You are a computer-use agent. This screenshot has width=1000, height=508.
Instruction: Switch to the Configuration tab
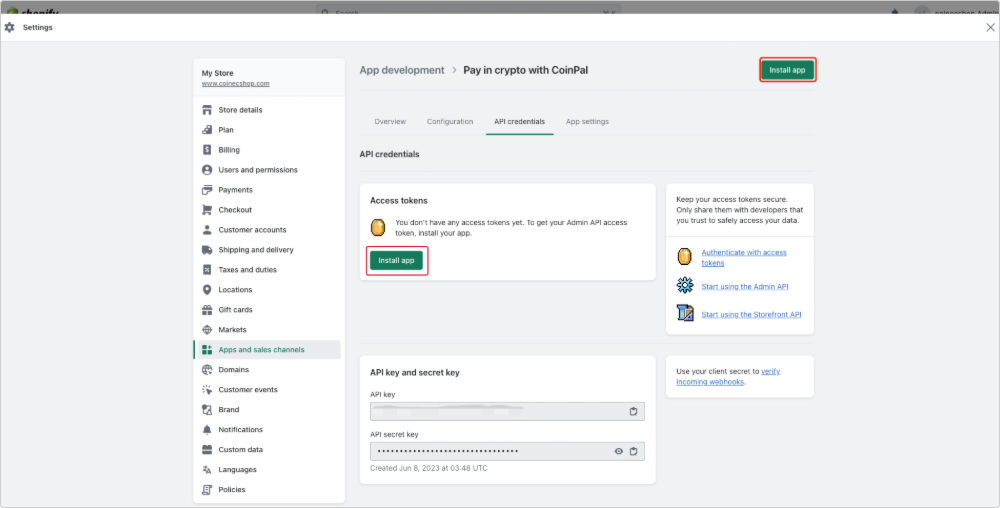coord(450,121)
